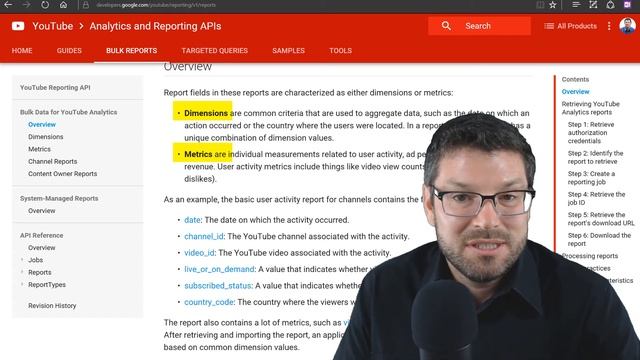Screen dimensions: 640x360
Task: Open Dimensions in left sidebar
Action: pyautogui.click(x=46, y=137)
